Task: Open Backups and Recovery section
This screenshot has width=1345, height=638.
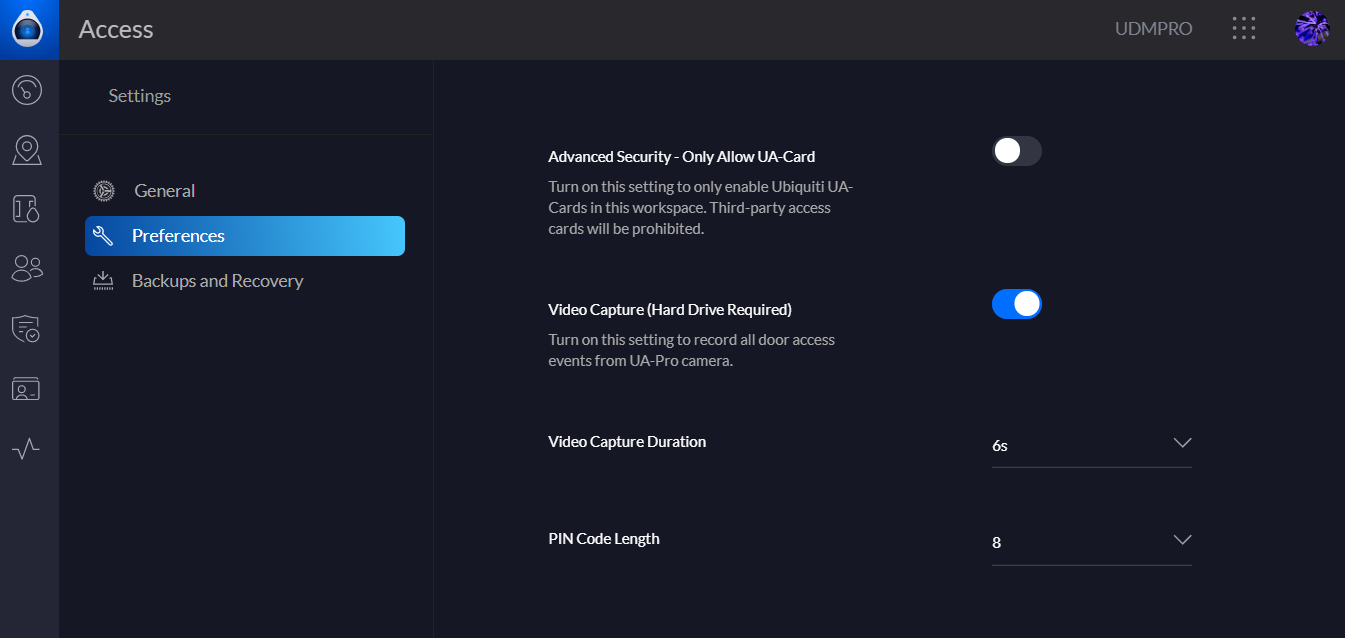Action: (x=217, y=281)
